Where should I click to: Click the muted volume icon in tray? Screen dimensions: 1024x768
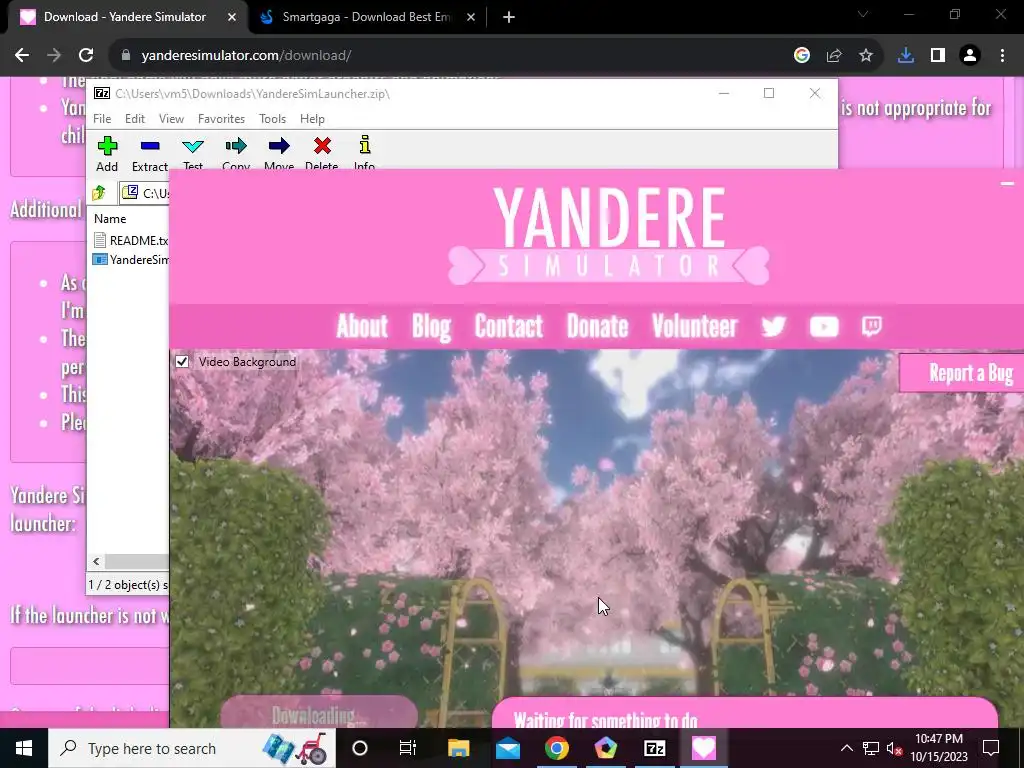[894, 748]
